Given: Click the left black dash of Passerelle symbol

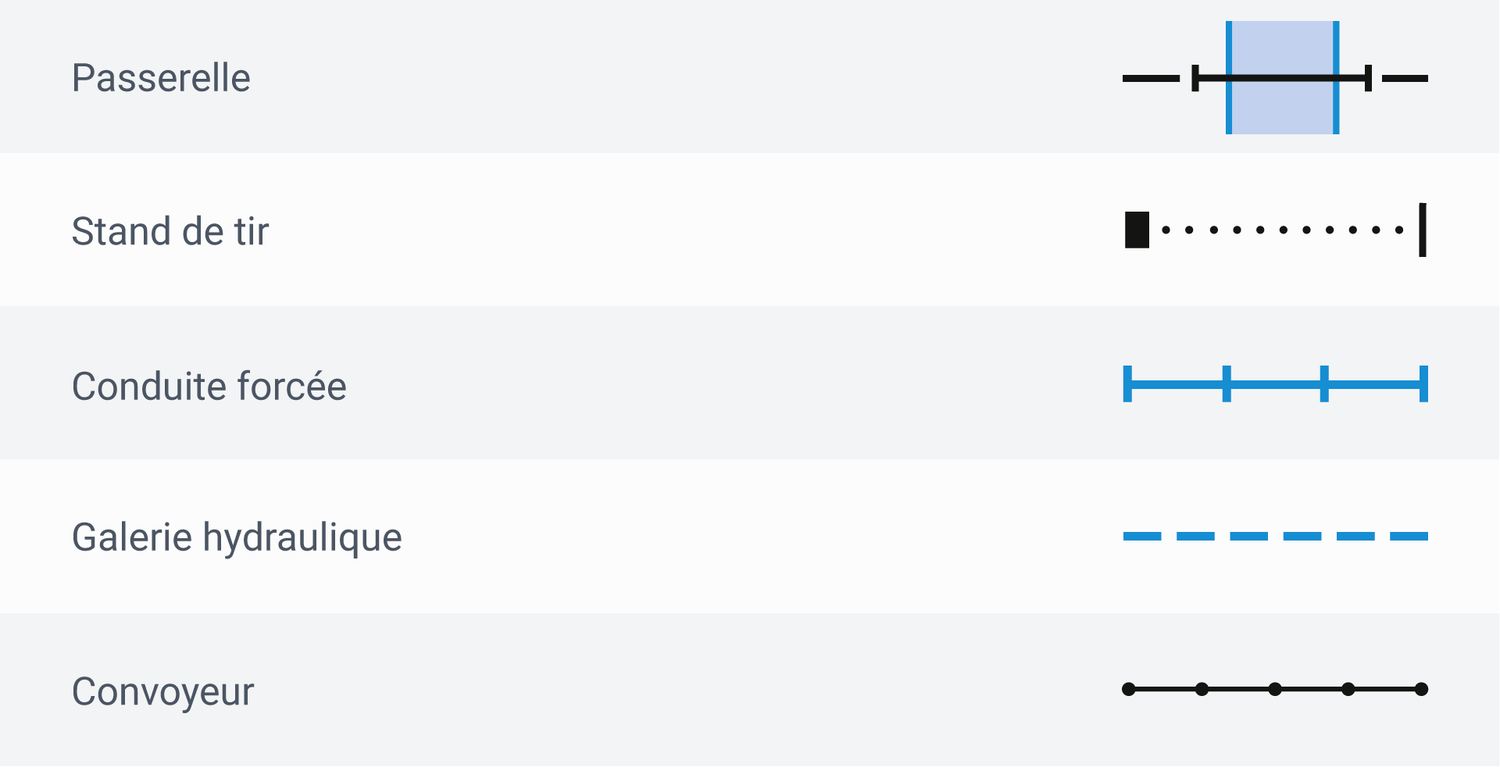Looking at the screenshot, I should [1151, 78].
